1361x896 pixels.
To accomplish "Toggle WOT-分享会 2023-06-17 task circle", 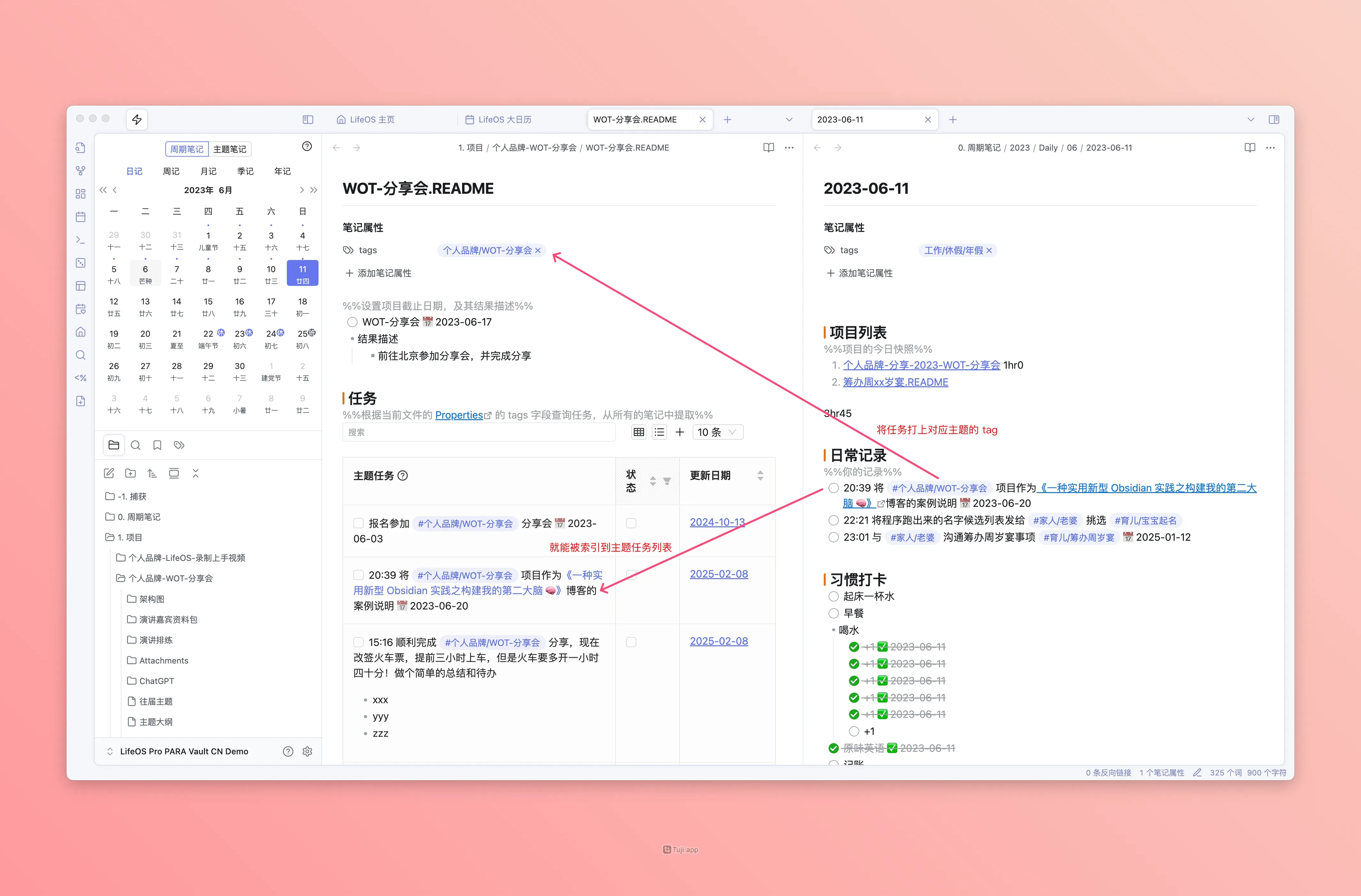I will click(352, 322).
